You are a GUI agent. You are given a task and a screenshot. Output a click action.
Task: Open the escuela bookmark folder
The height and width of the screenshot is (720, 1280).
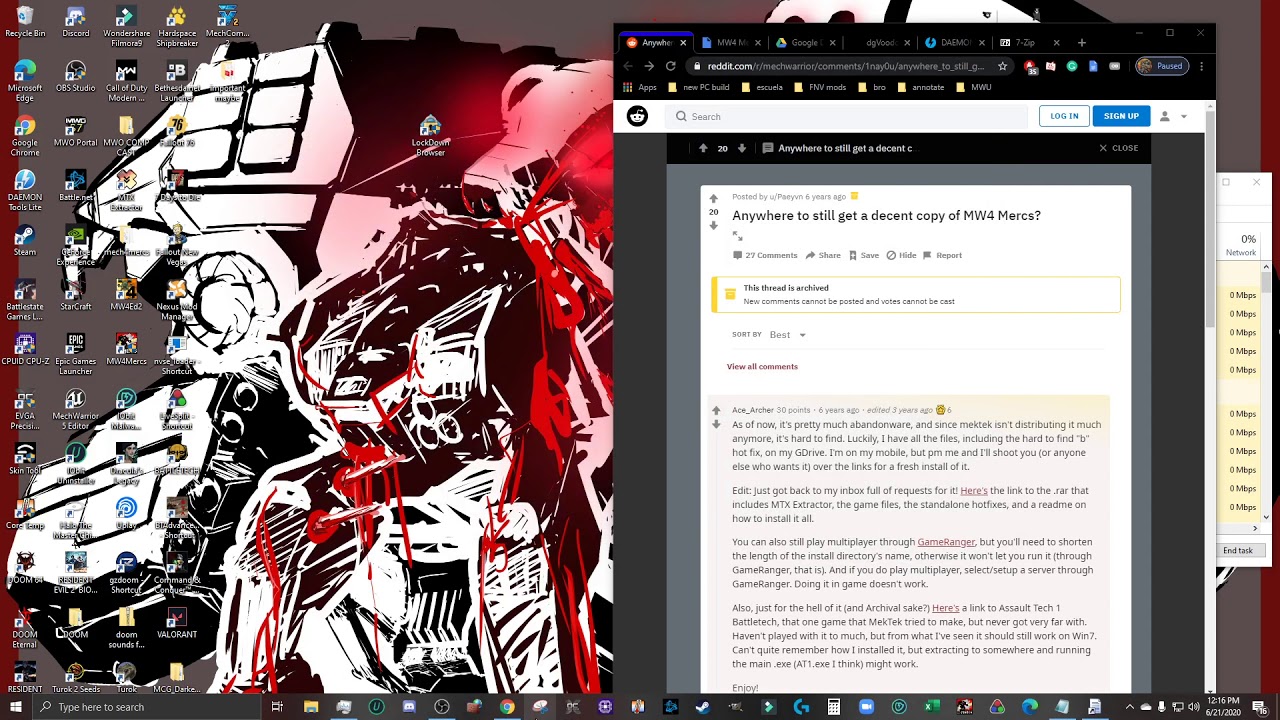pyautogui.click(x=762, y=87)
